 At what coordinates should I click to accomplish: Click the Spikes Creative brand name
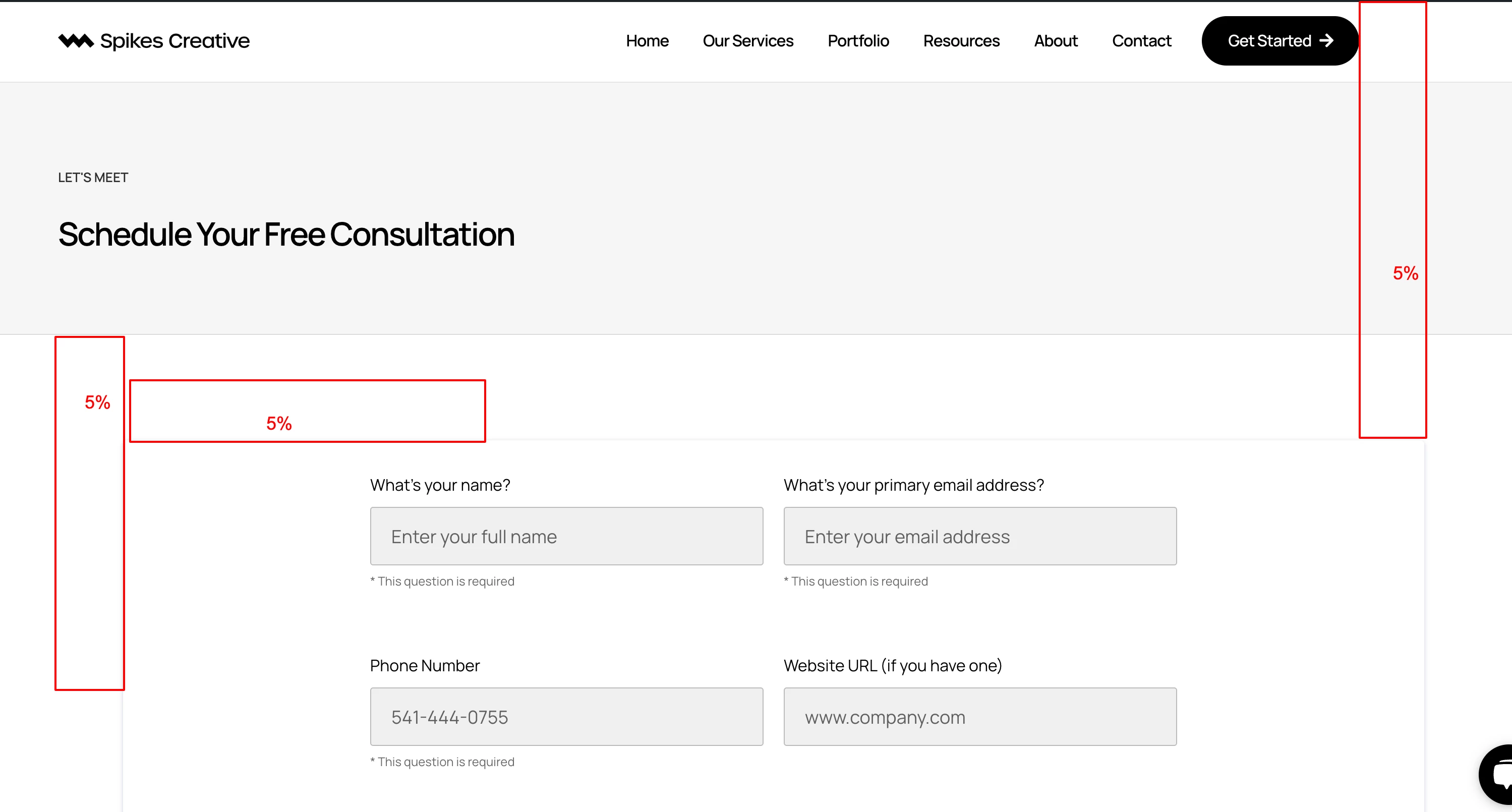click(175, 40)
